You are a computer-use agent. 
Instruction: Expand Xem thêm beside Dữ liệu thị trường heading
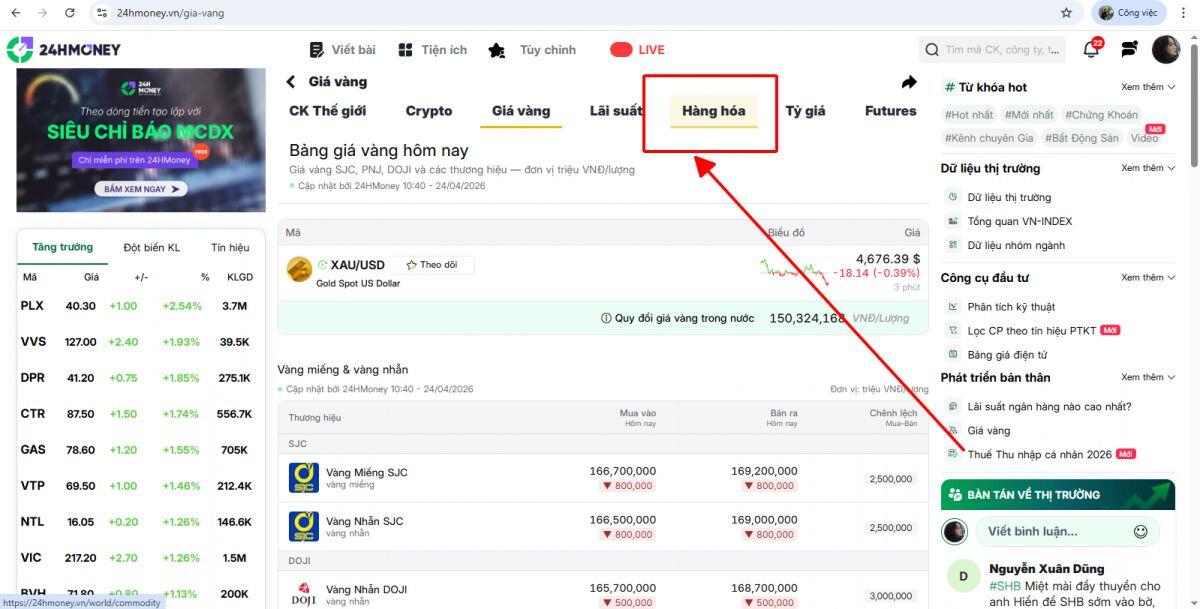click(x=1147, y=168)
